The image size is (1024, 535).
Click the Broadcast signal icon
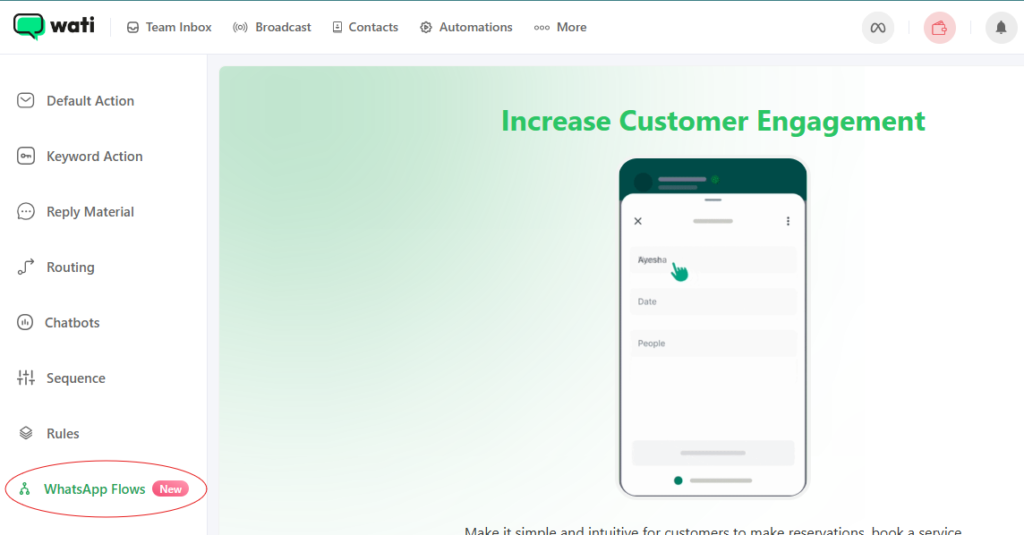240,27
